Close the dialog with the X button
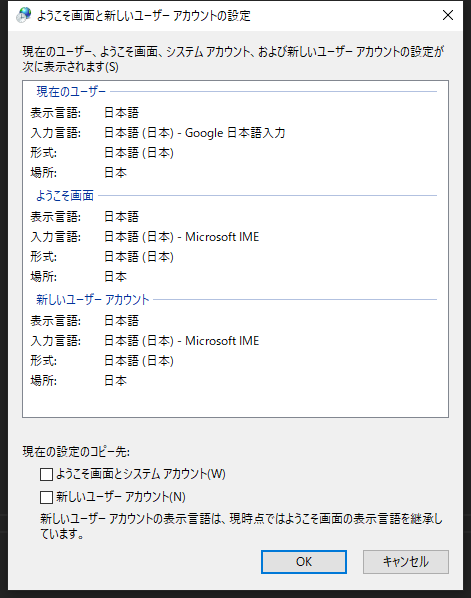471x598 pixels. [448, 15]
